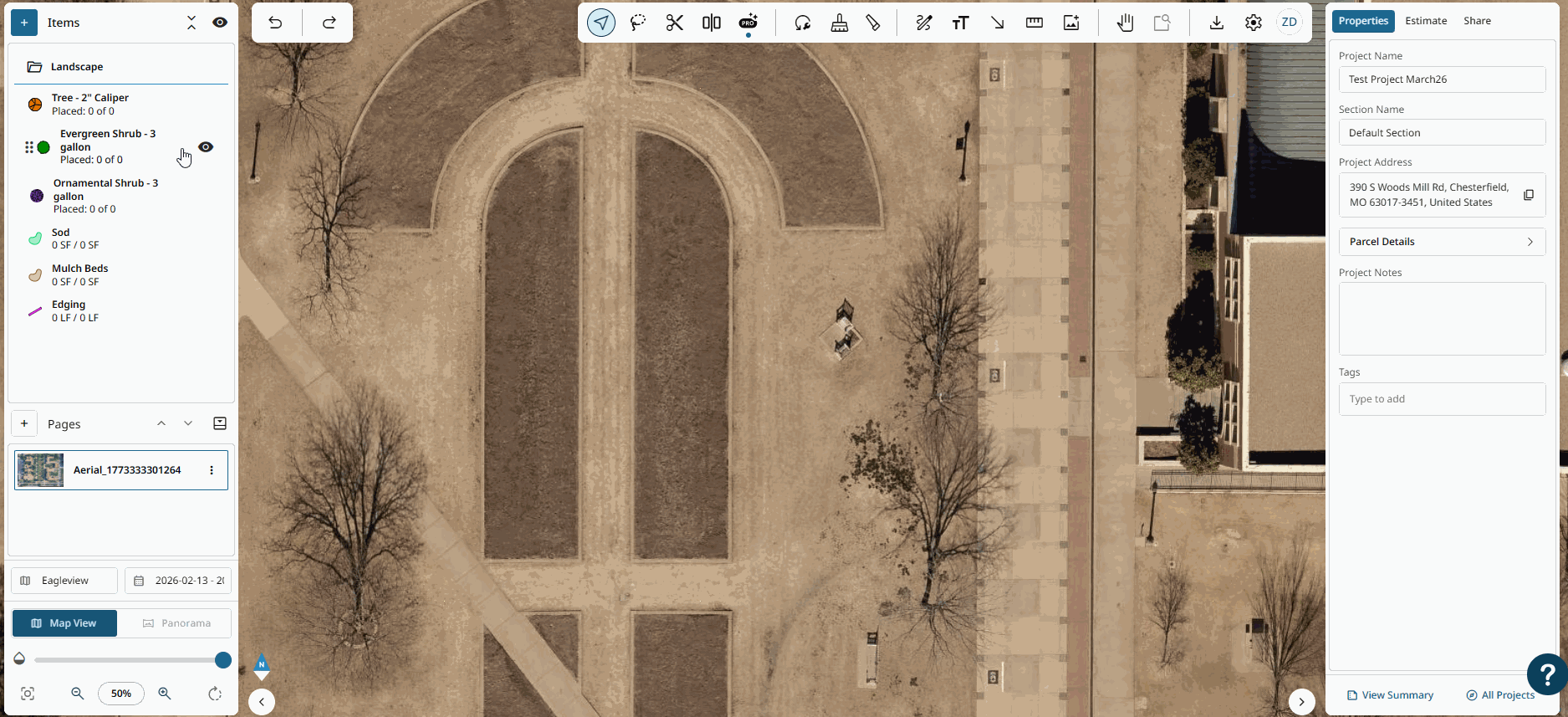Viewport: 1568px width, 717px height.
Task: Move page up with chevron
Action: tap(161, 423)
